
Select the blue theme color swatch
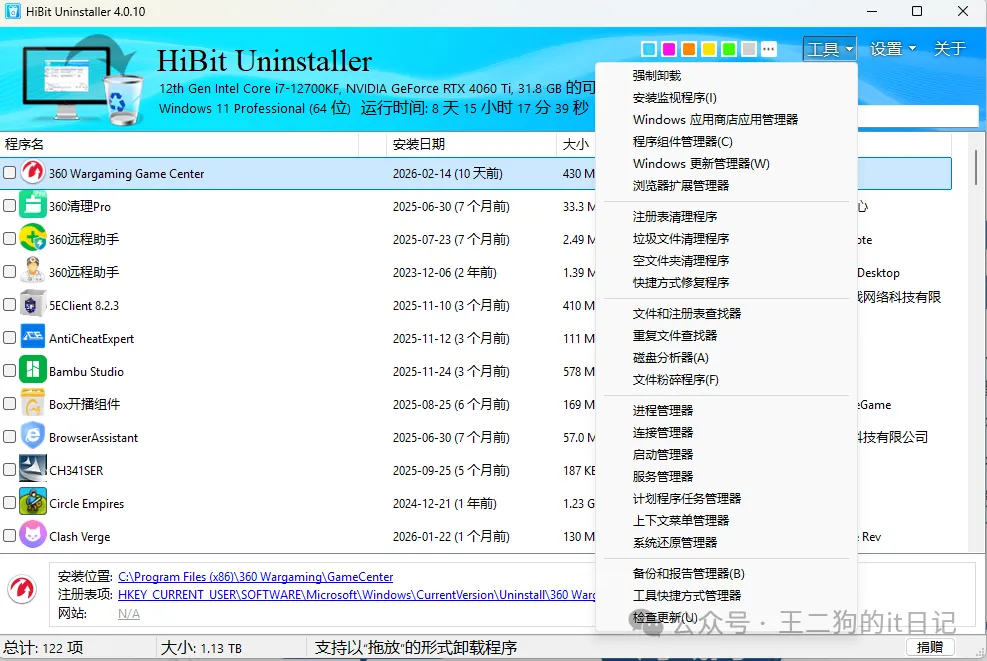pyautogui.click(x=649, y=49)
